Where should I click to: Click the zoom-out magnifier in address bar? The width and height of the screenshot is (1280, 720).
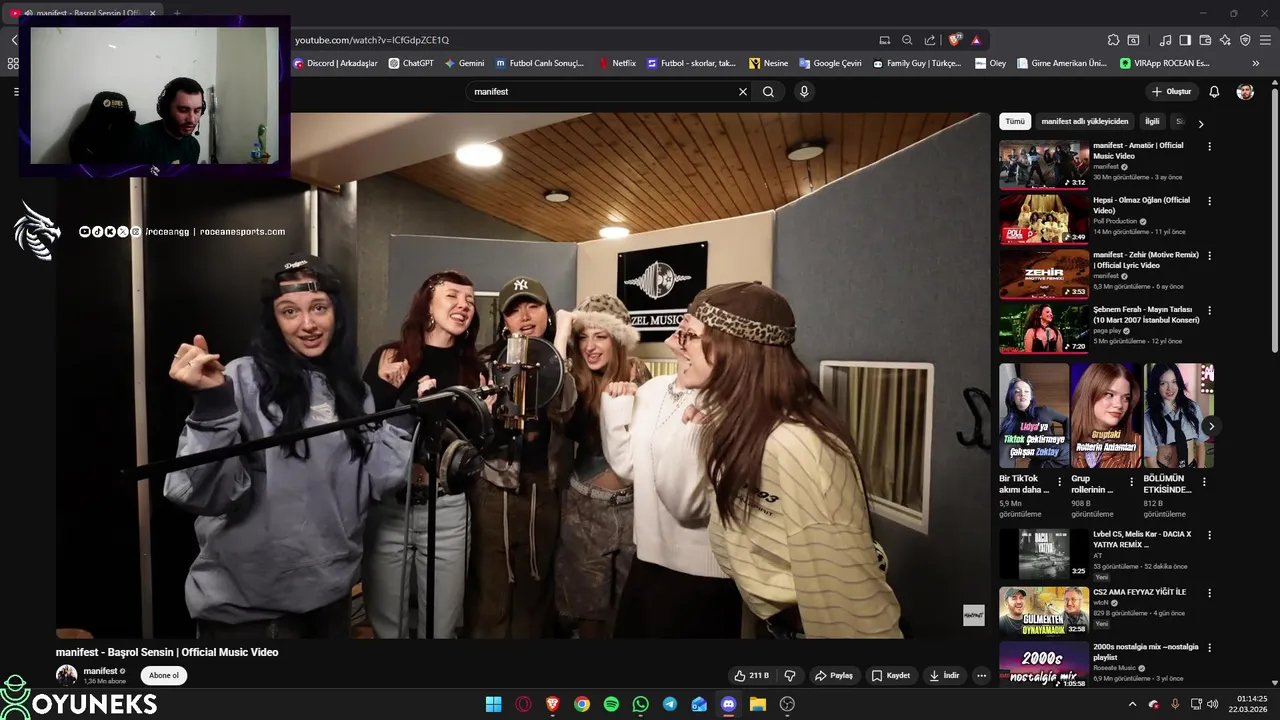[x=907, y=40]
